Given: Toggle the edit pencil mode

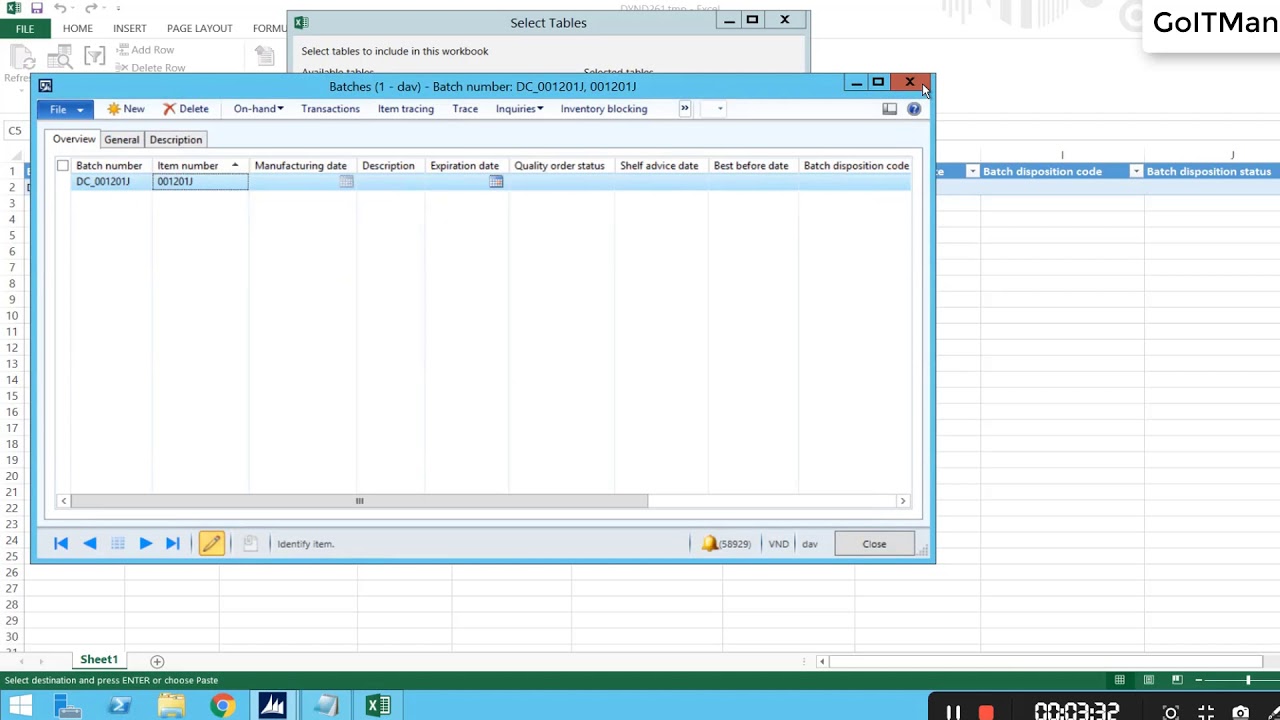Looking at the screenshot, I should 211,543.
